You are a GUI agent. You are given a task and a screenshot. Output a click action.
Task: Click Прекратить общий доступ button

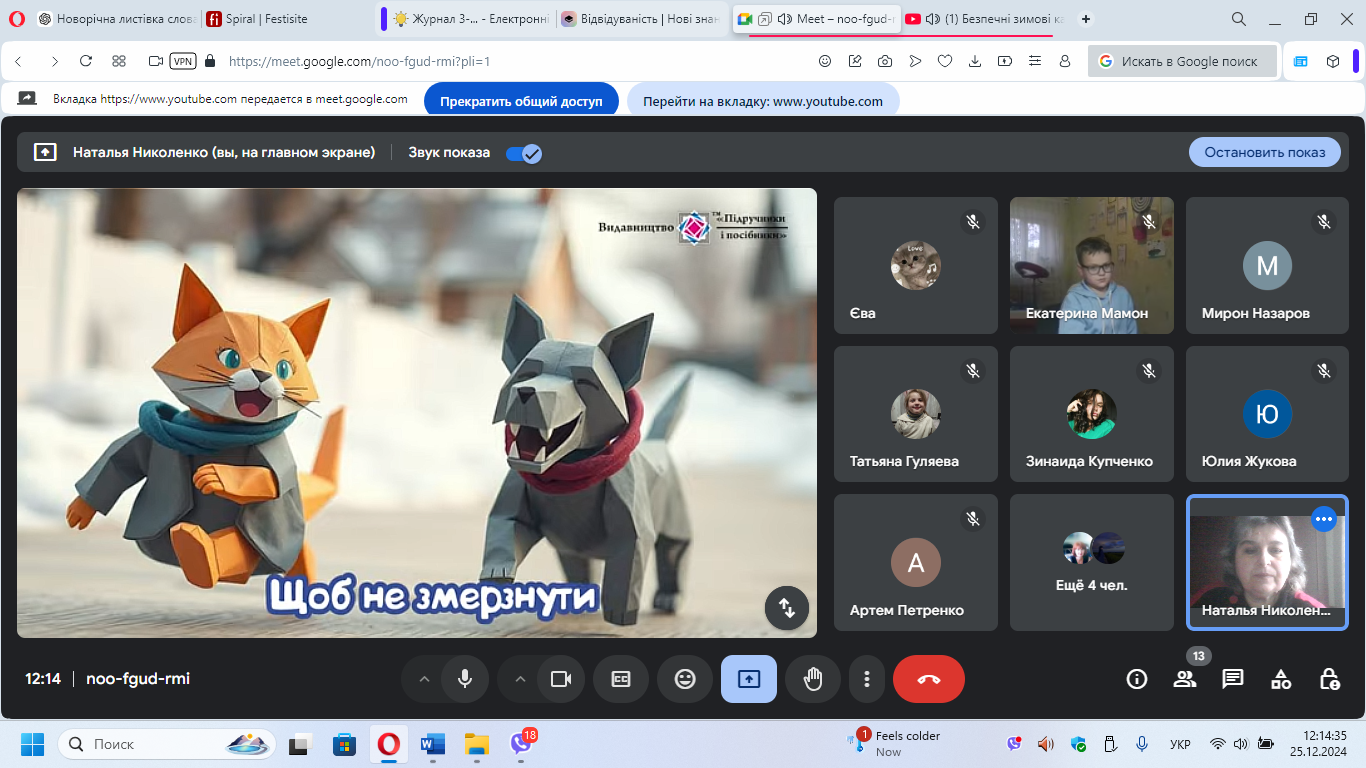point(522,101)
